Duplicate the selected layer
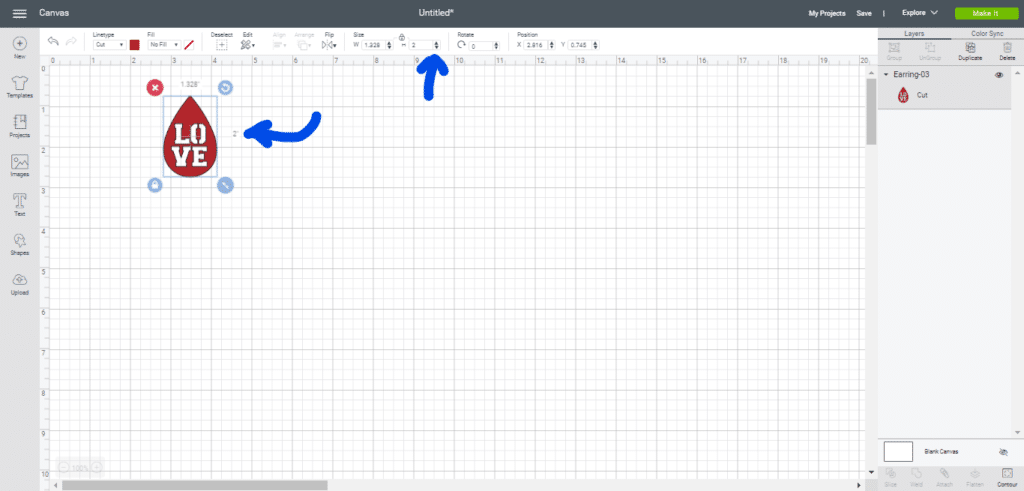The width and height of the screenshot is (1024, 491). coord(969,50)
